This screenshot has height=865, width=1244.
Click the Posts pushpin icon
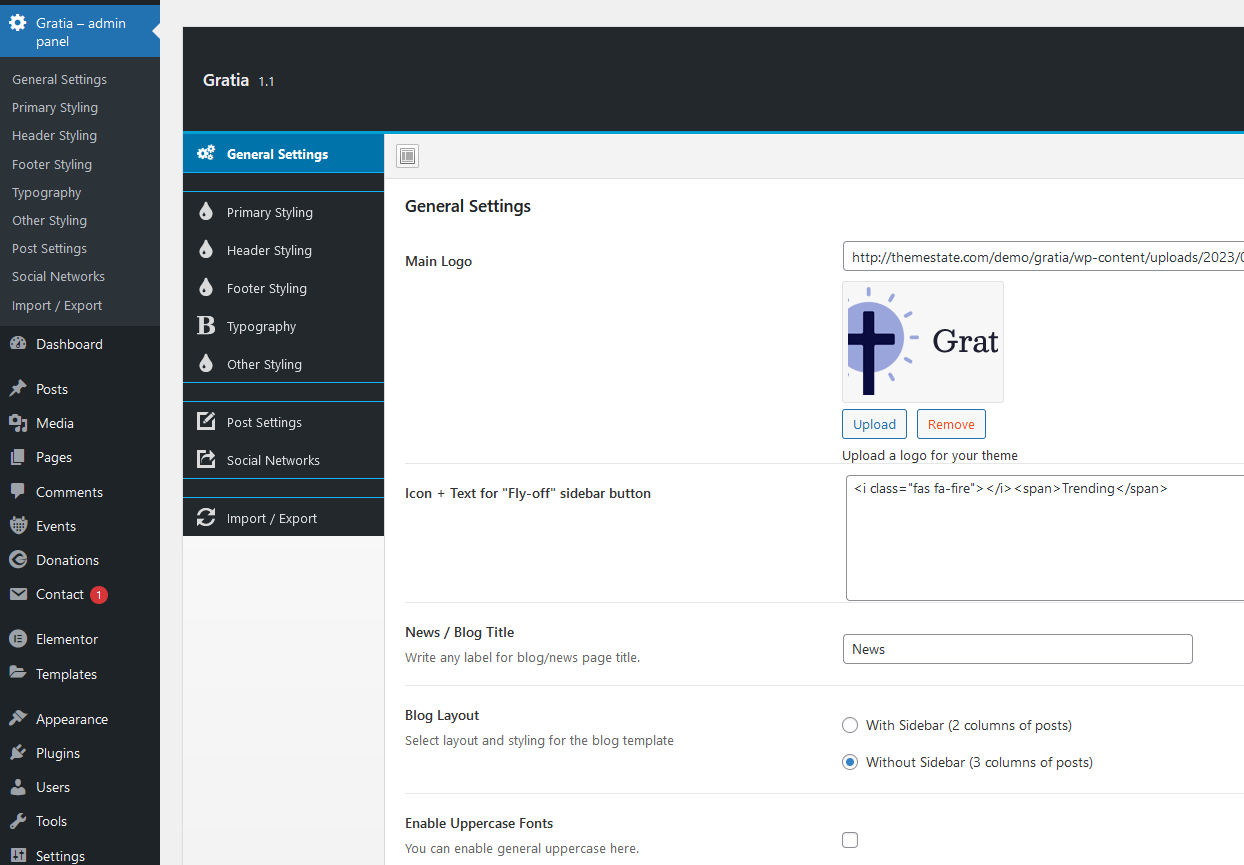[x=18, y=389]
